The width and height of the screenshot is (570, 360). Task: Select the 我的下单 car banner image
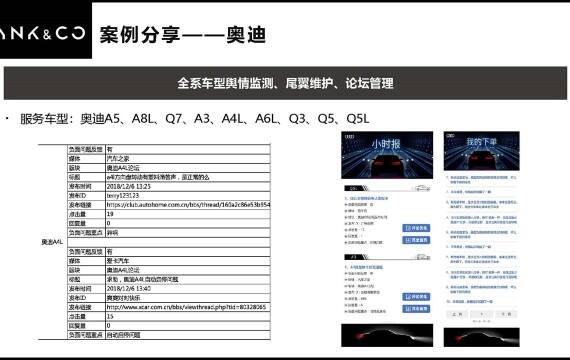point(482,151)
